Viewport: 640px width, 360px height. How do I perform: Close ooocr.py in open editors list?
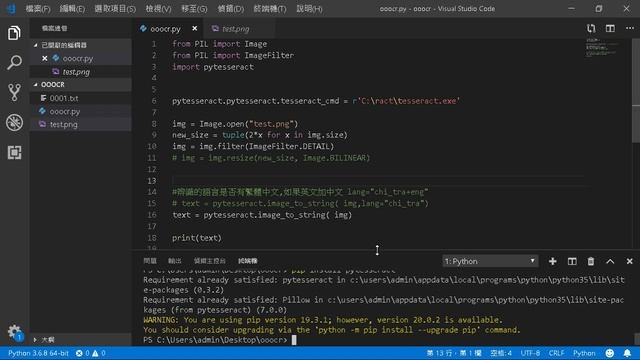point(44,58)
